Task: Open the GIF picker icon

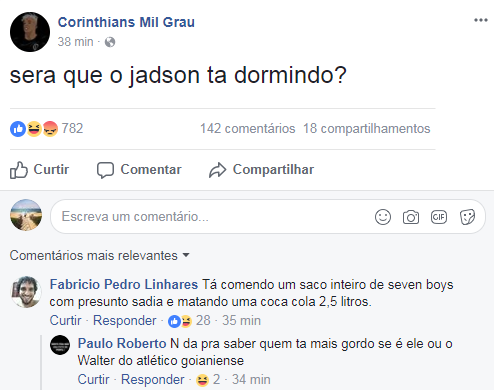Action: [439, 217]
